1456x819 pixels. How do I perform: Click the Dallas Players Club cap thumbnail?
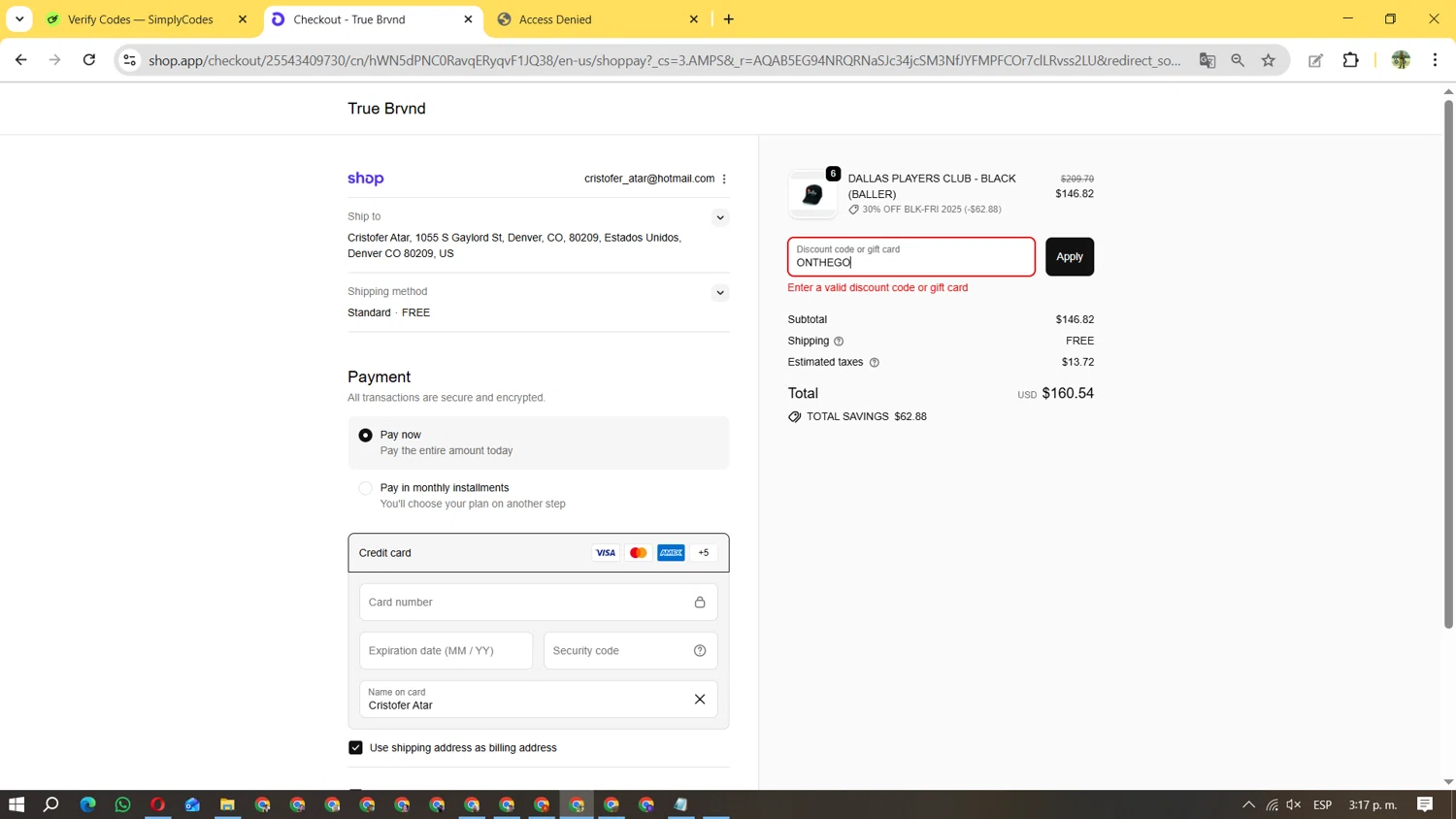point(812,194)
